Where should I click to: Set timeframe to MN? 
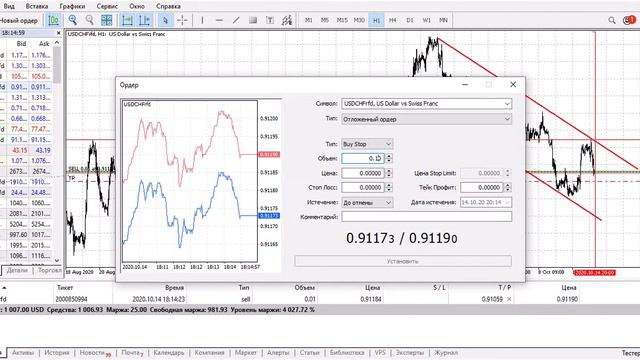pyautogui.click(x=443, y=20)
